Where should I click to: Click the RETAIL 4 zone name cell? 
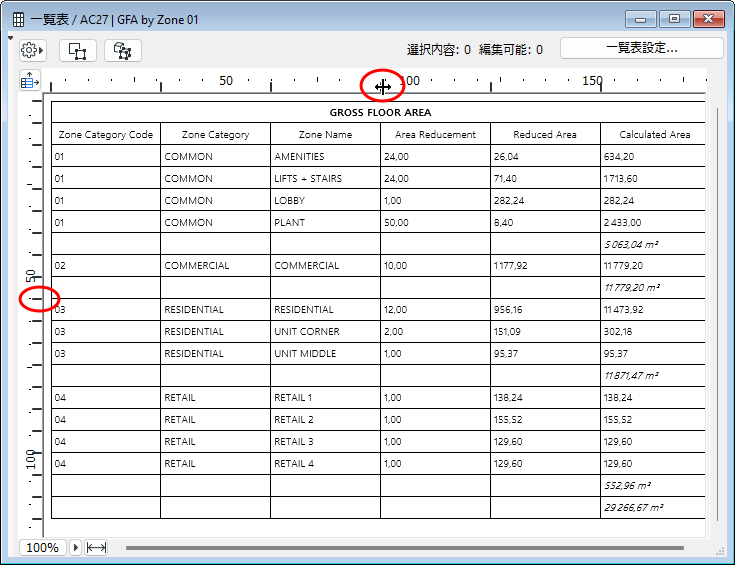[325, 464]
